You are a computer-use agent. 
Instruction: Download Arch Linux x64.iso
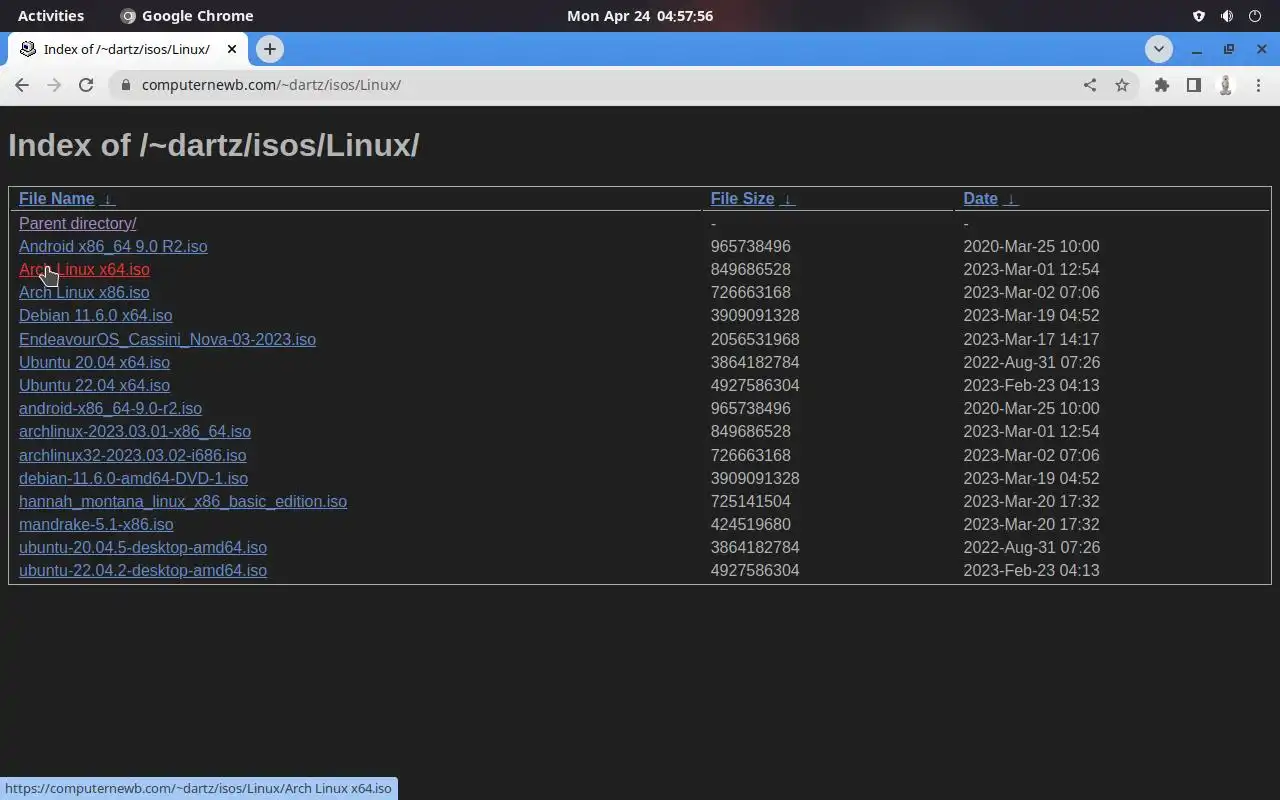84,269
